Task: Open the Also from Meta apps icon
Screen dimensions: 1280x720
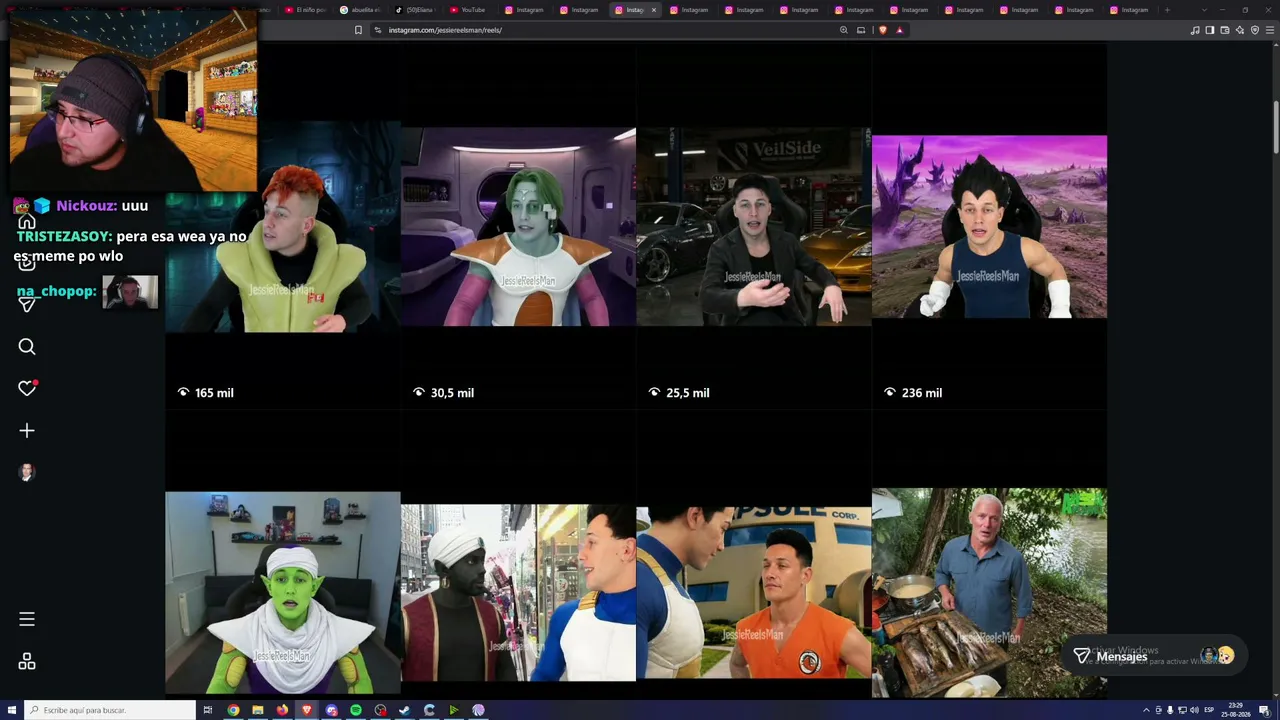Action: click(27, 661)
